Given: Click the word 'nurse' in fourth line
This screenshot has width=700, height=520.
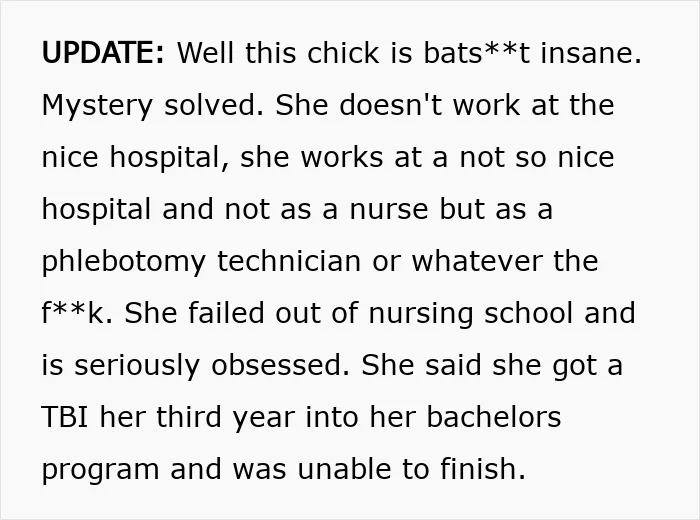Looking at the screenshot, I should [389, 208].
